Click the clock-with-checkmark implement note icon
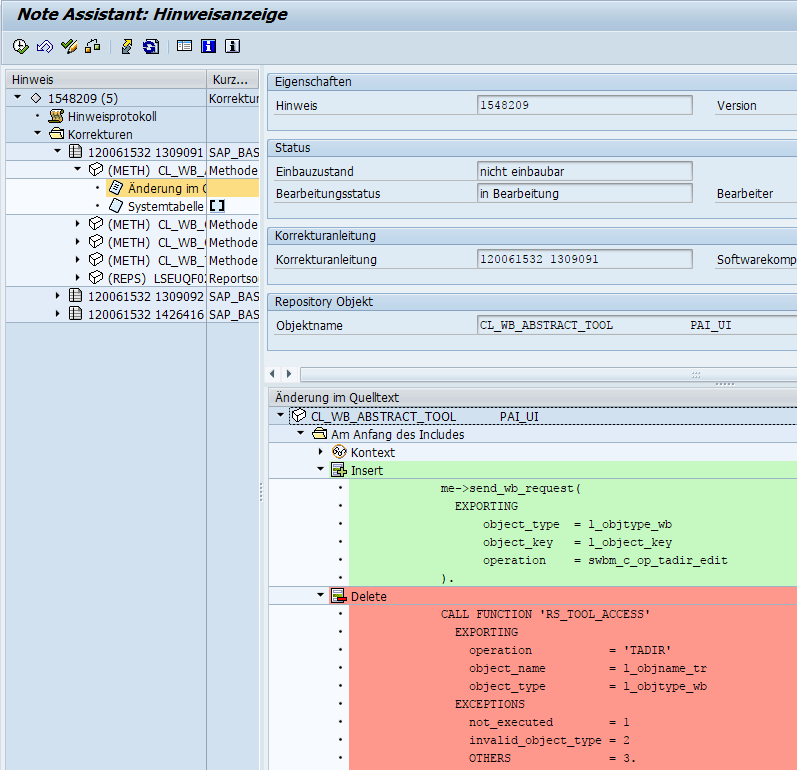 point(20,46)
